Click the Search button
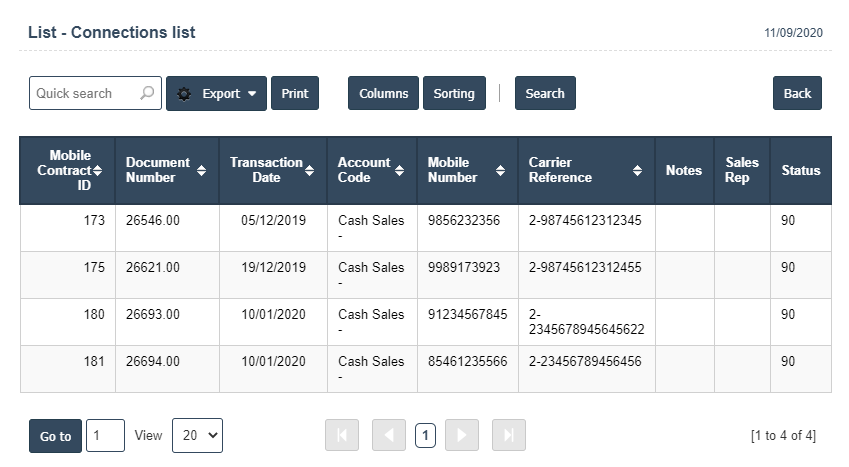This screenshot has height=467, width=849. click(545, 93)
